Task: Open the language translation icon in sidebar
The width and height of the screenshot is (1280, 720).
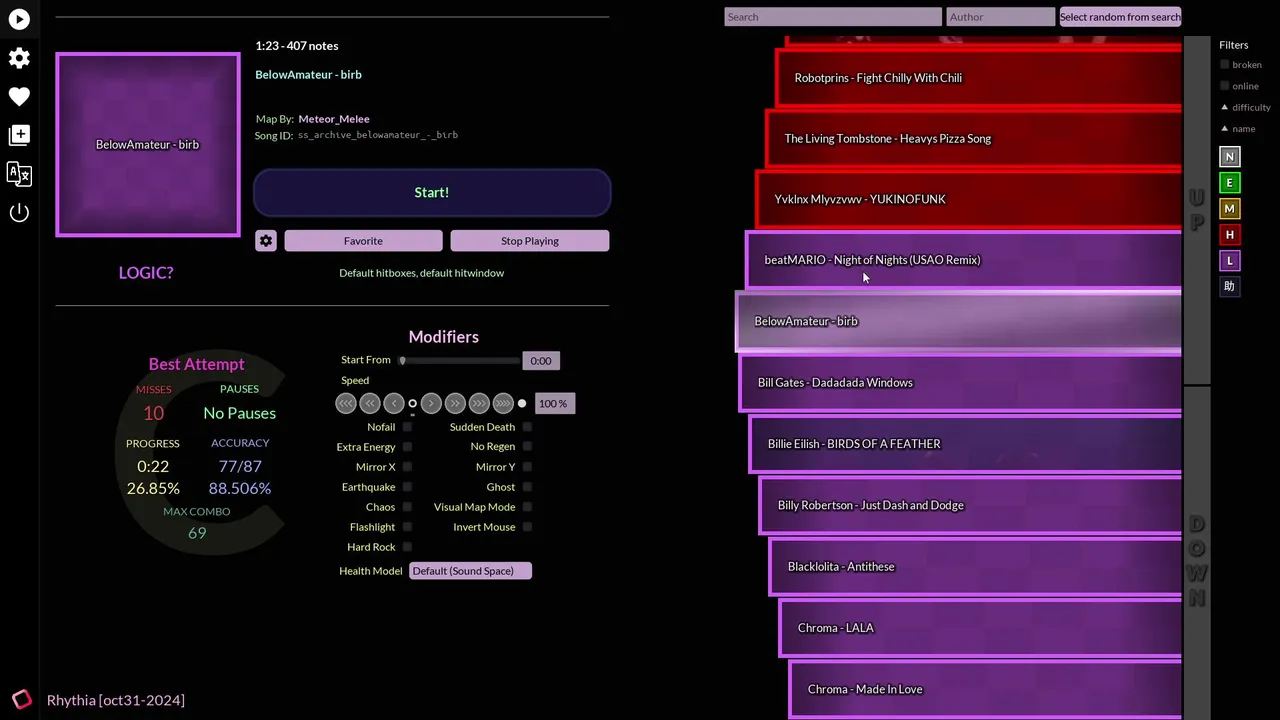Action: 19,174
